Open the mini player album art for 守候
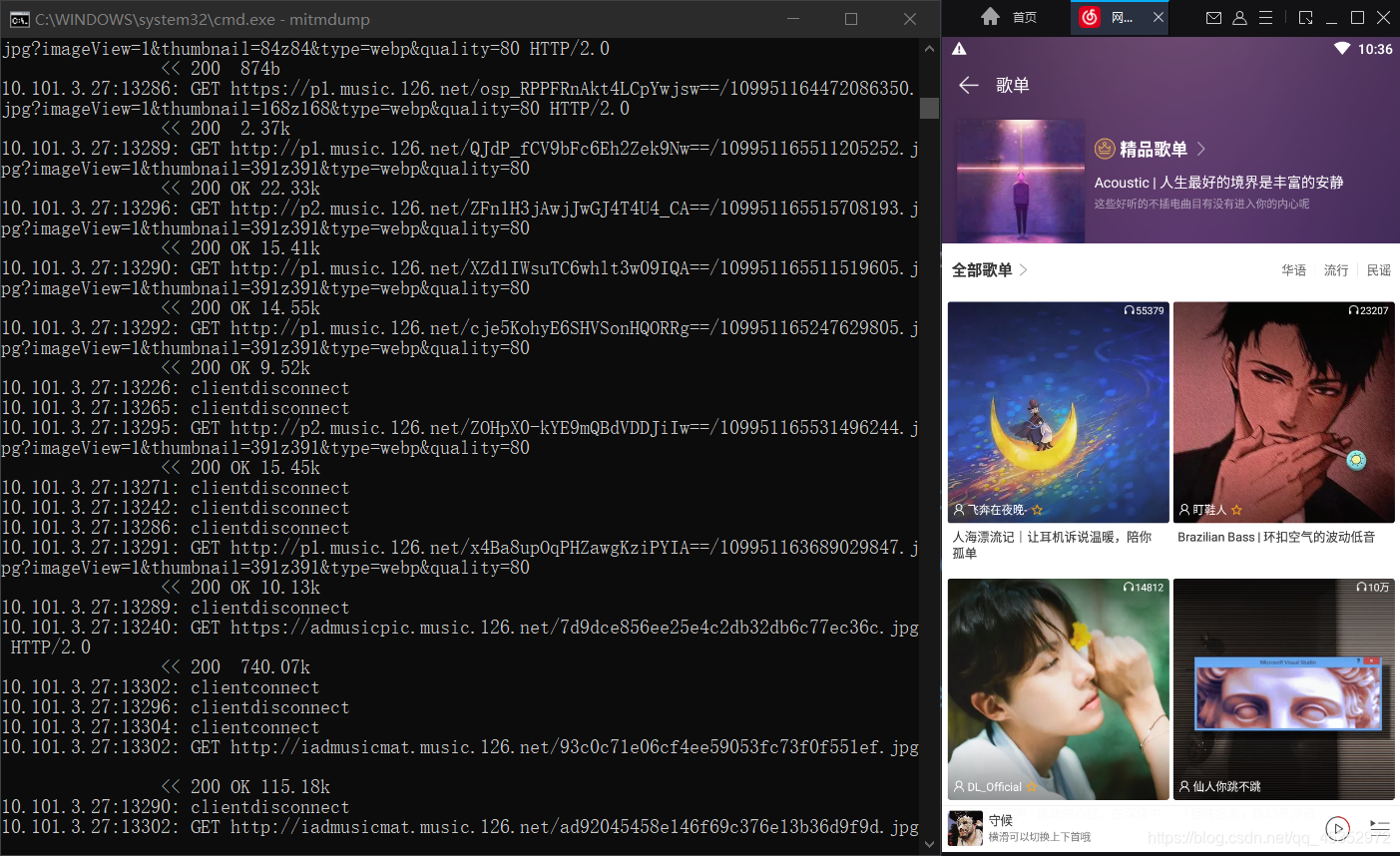 click(x=965, y=828)
